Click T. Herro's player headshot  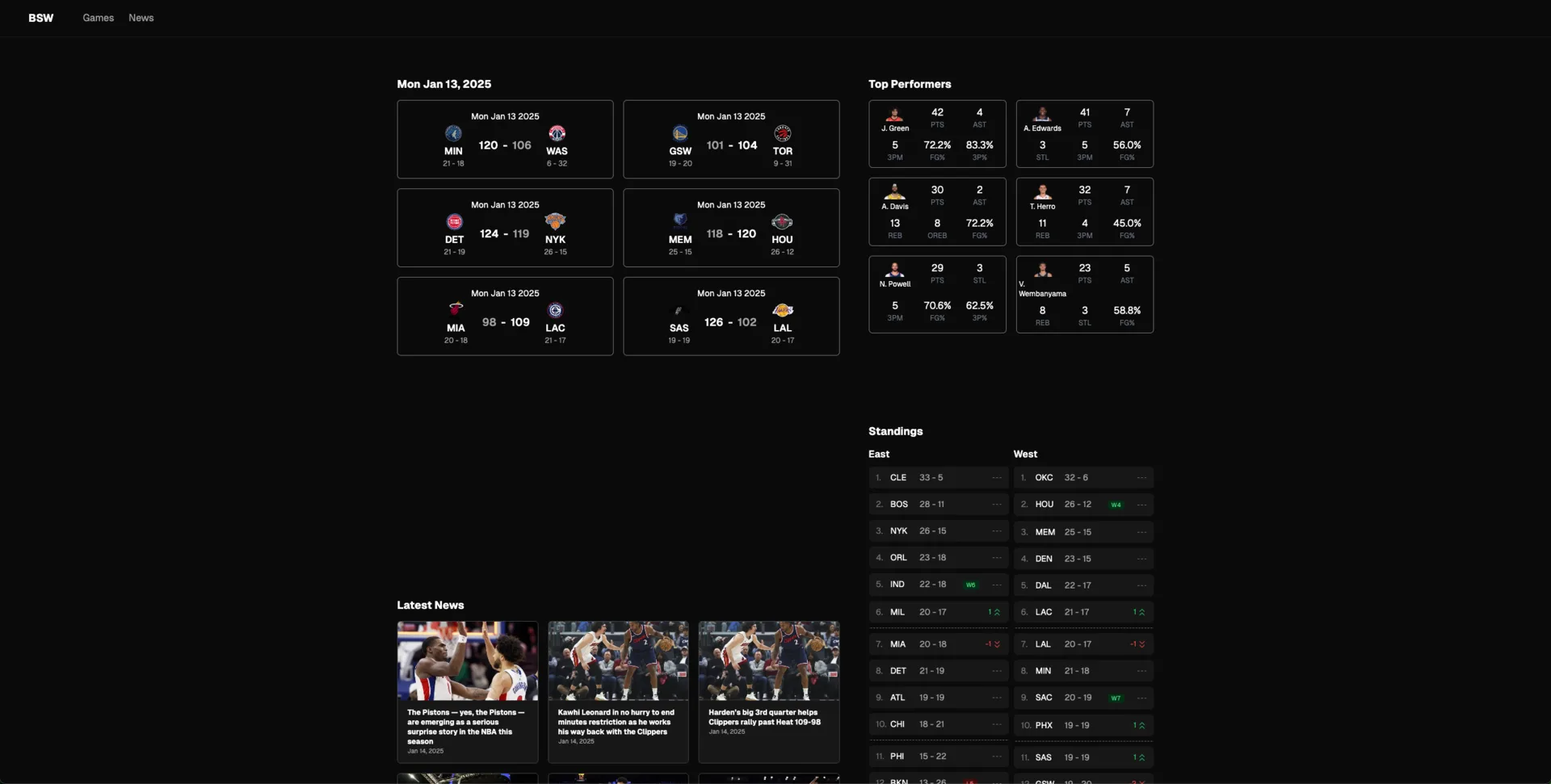point(1042,192)
